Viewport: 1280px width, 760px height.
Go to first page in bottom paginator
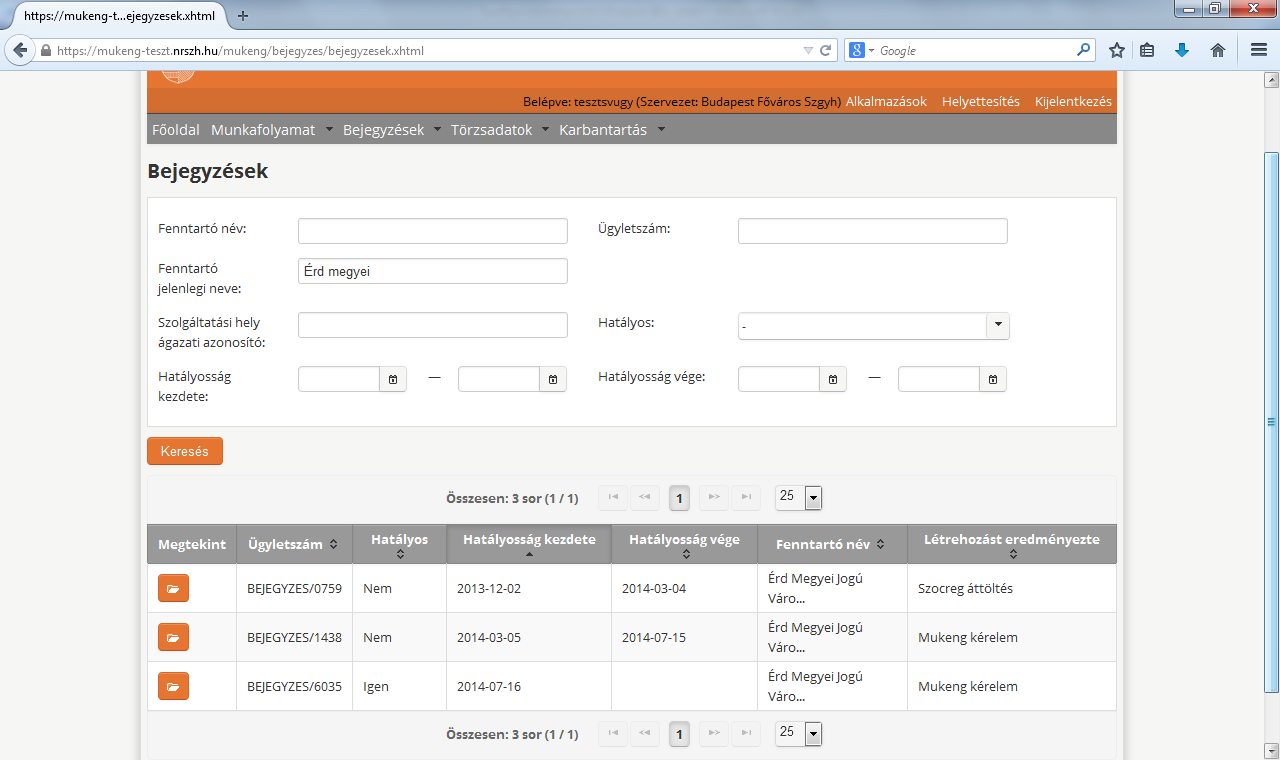tap(613, 735)
